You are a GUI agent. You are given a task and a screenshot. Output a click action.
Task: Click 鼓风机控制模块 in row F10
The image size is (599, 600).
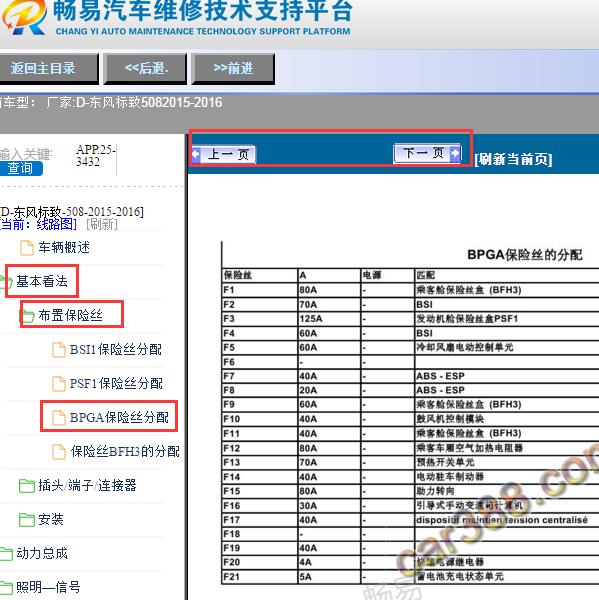[x=450, y=419]
